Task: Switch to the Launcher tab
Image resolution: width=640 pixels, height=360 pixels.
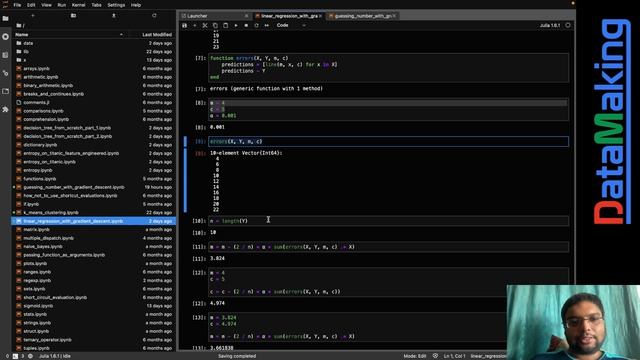Action: [212, 16]
